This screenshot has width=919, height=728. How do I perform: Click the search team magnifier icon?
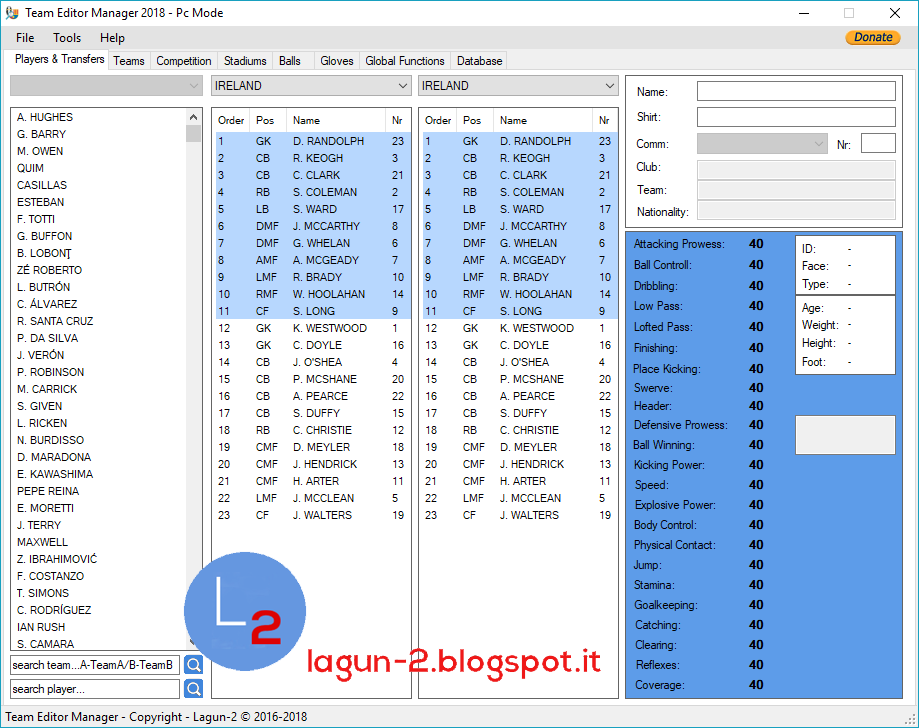click(x=193, y=665)
